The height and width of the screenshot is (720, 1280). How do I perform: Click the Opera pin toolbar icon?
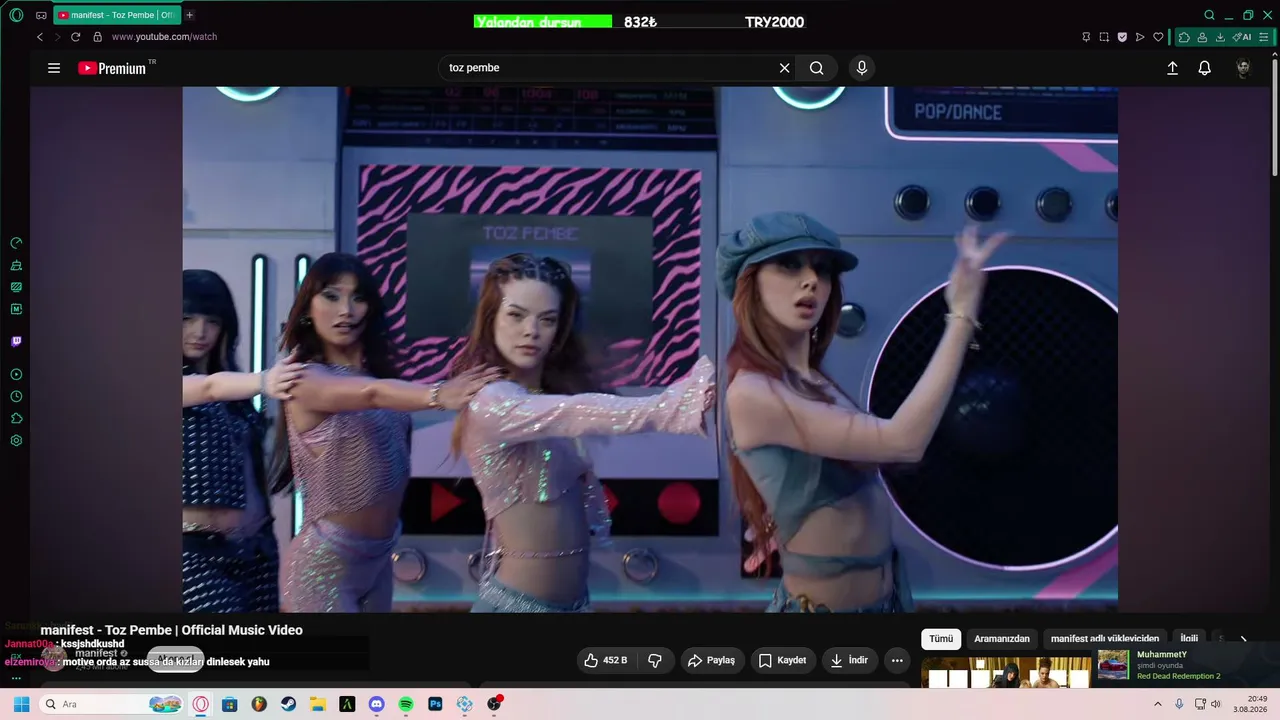[1086, 37]
